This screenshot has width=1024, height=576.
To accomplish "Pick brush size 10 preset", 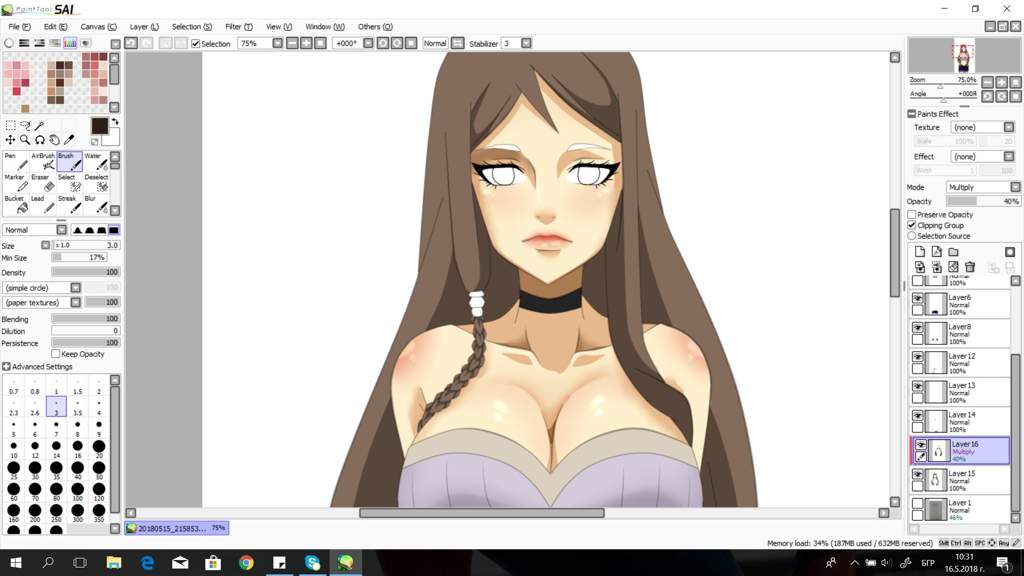I will [14, 449].
